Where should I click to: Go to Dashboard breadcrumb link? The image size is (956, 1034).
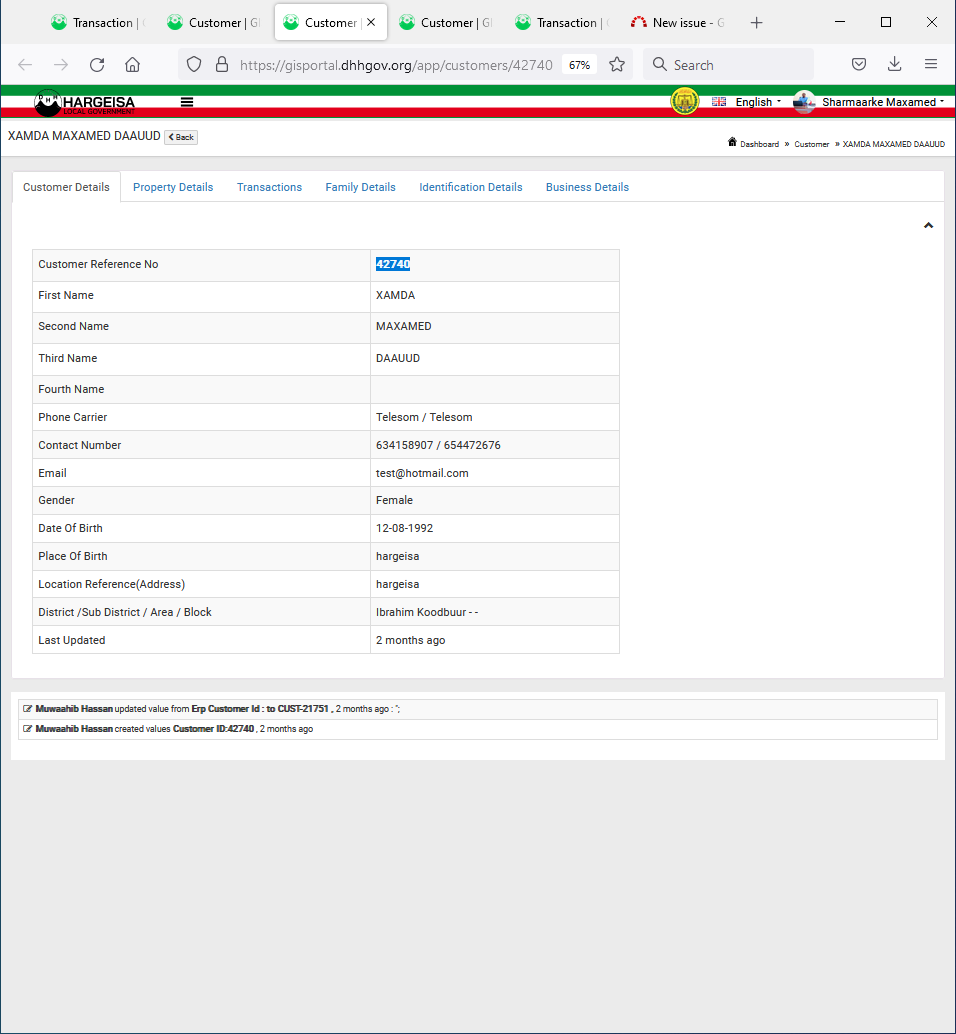click(759, 144)
